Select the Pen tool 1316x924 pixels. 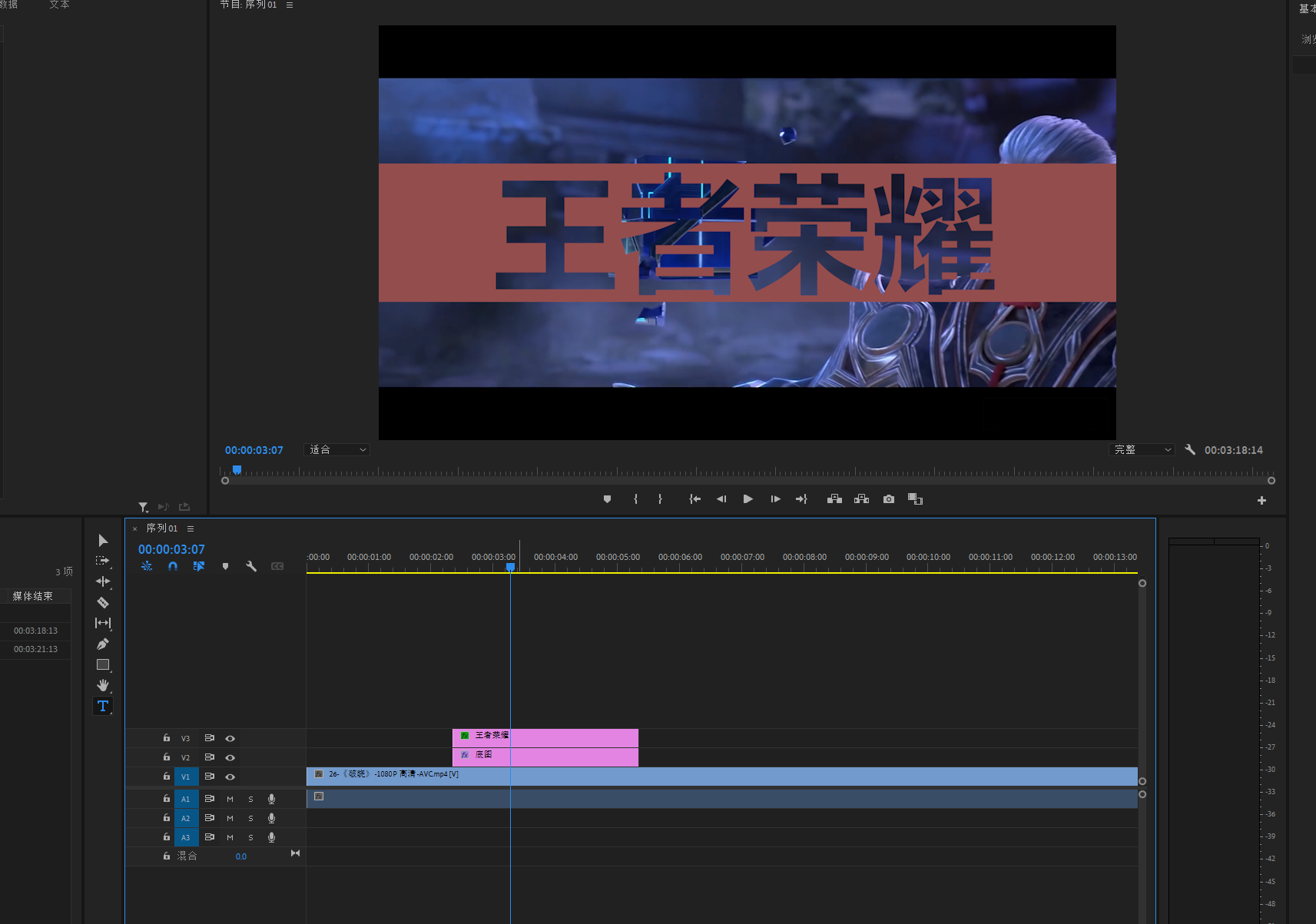pyautogui.click(x=103, y=644)
